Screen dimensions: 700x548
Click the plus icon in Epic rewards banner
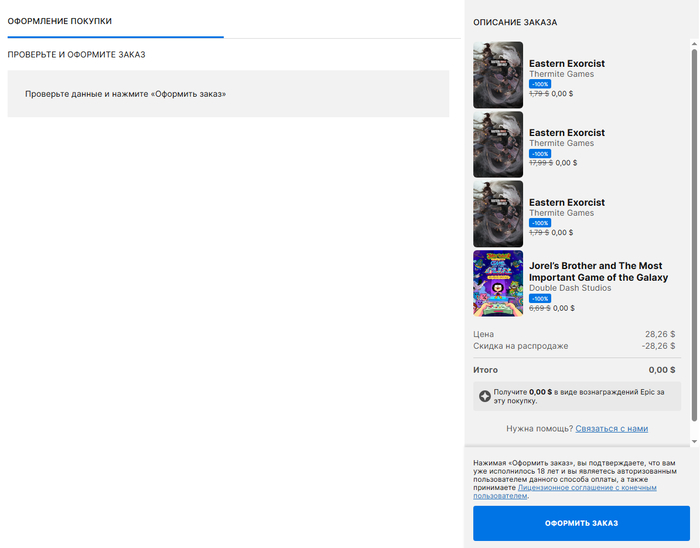[x=485, y=396]
